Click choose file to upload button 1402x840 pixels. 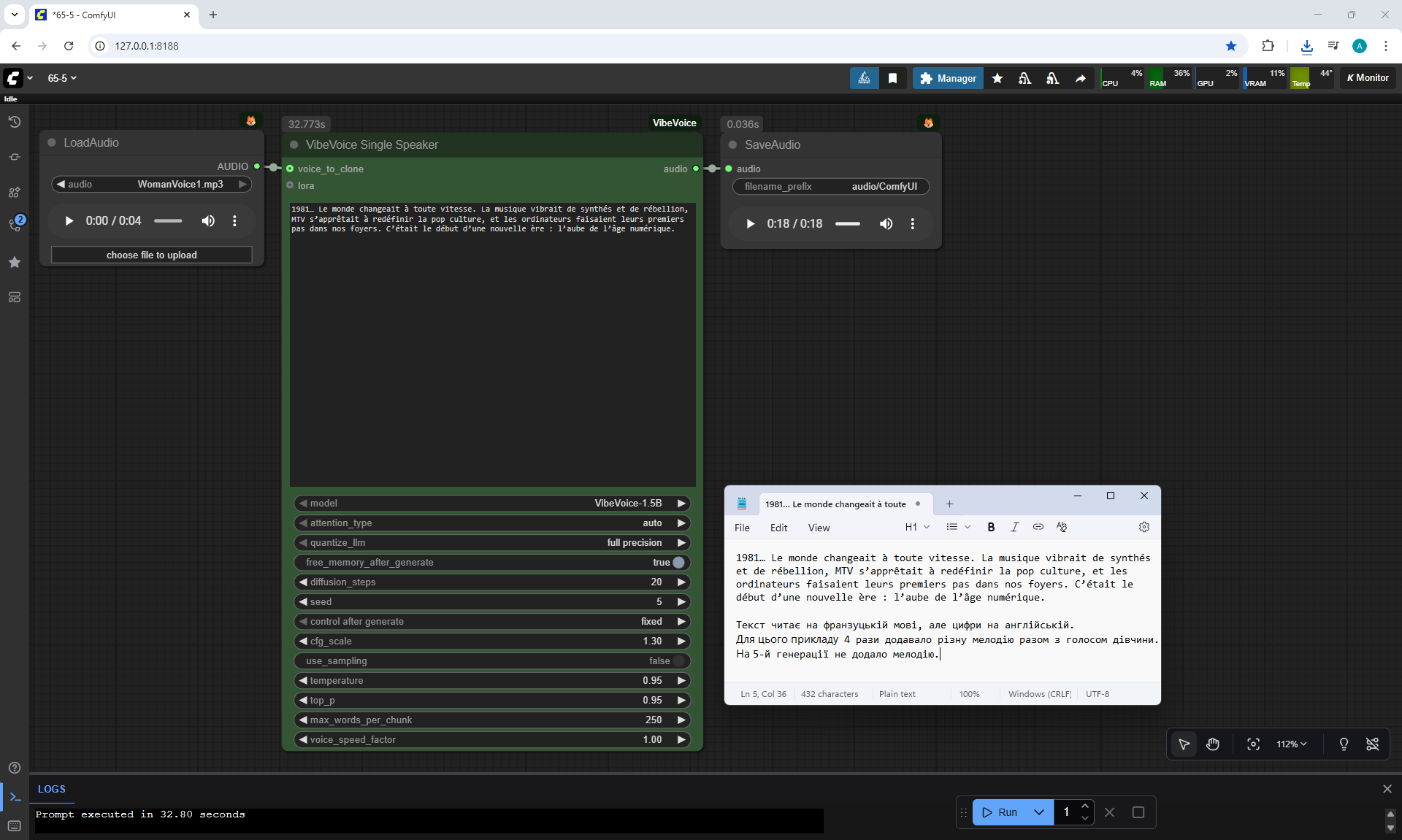152,255
